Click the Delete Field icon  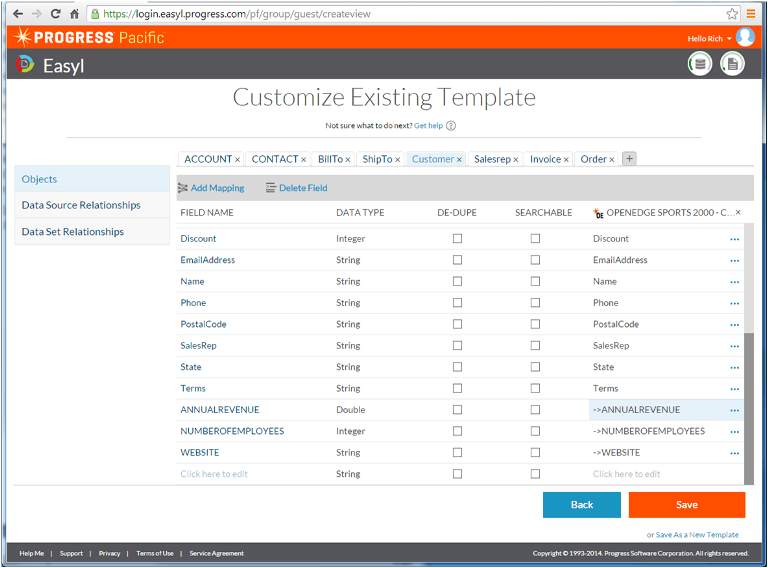(x=271, y=188)
